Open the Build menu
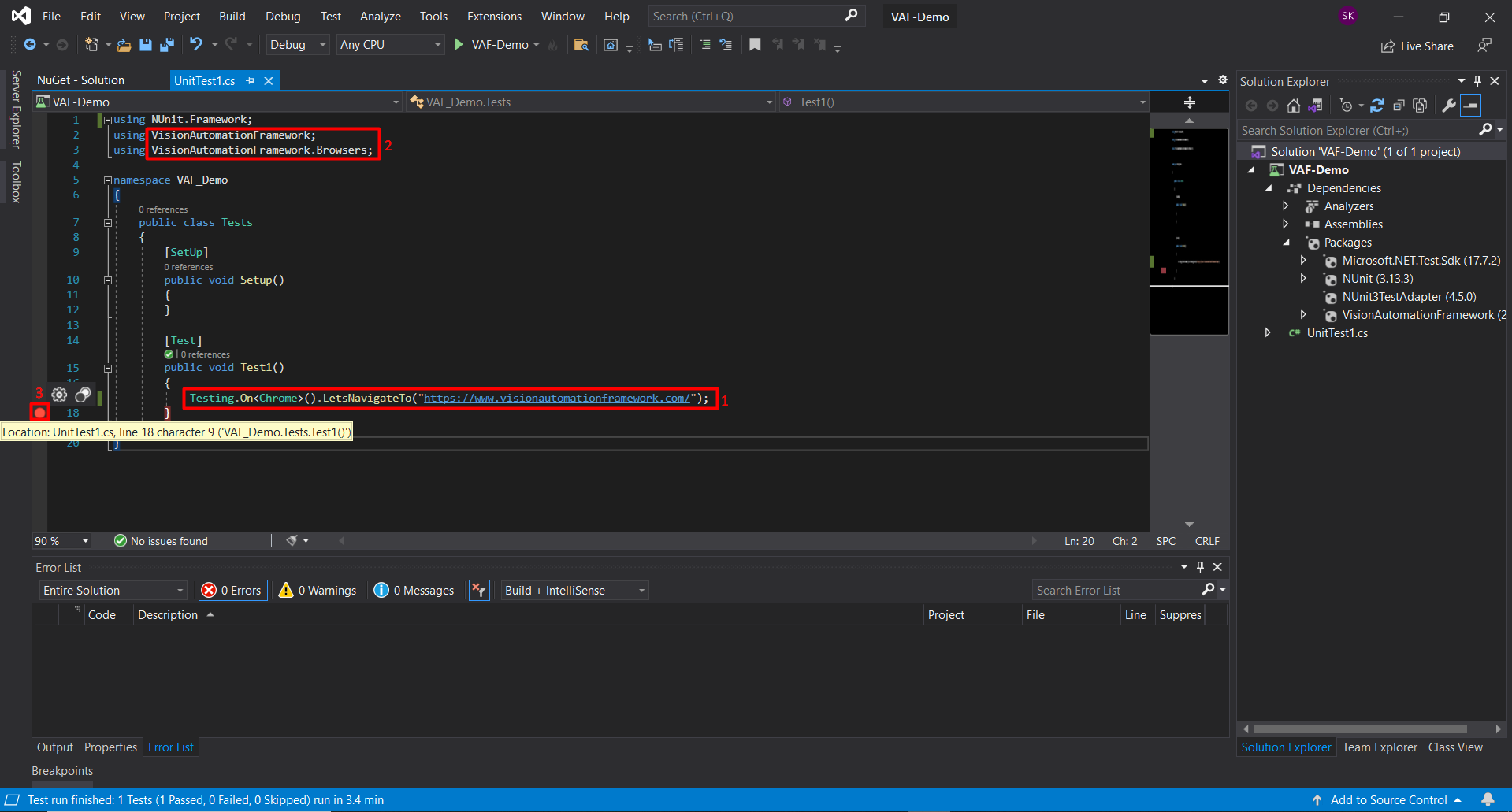The image size is (1512, 812). [232, 16]
